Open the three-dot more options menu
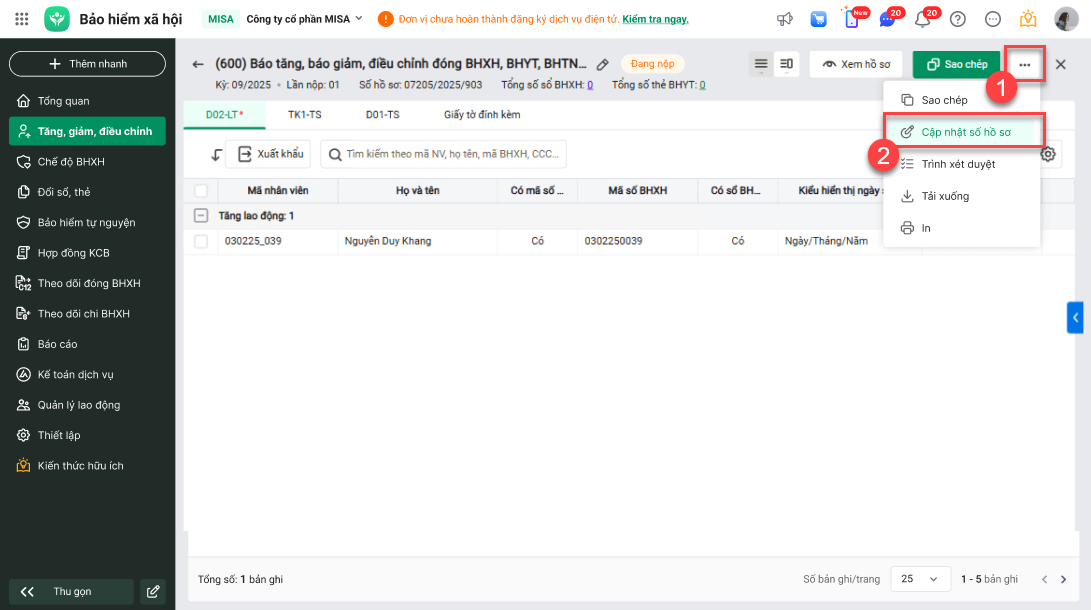1091x610 pixels. (1025, 65)
